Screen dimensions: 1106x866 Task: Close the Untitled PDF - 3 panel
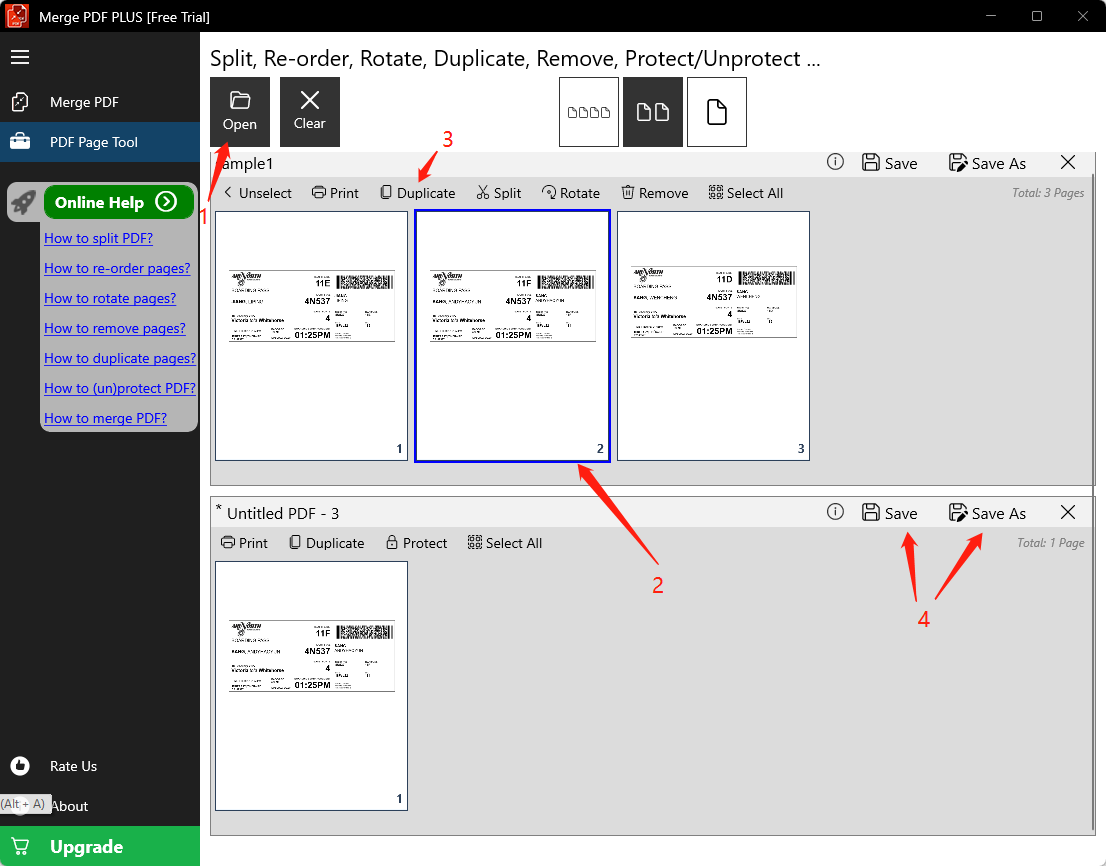(x=1068, y=513)
